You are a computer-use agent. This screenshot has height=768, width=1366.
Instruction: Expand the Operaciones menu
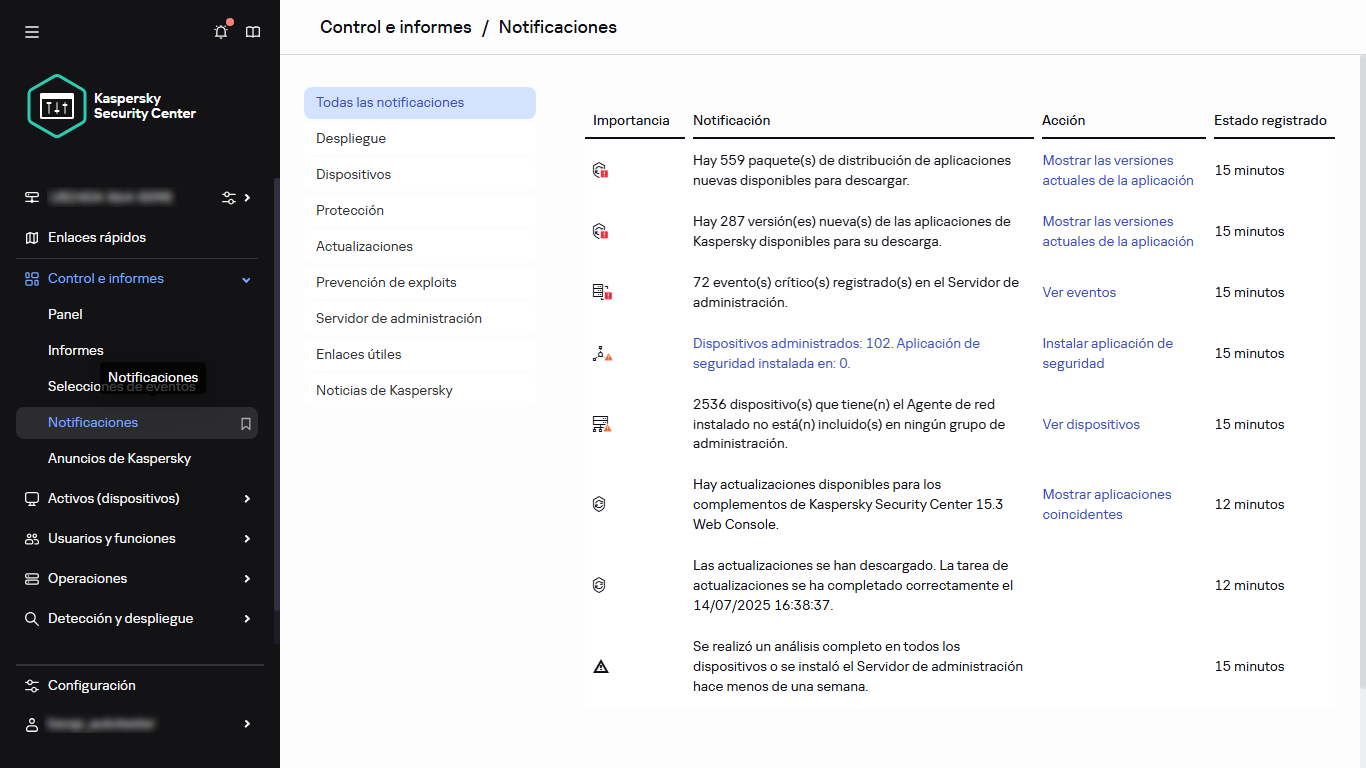coord(247,579)
